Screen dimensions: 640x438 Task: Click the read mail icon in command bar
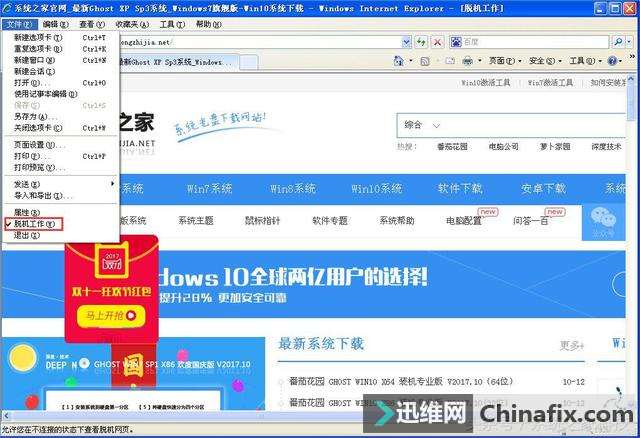[450, 61]
